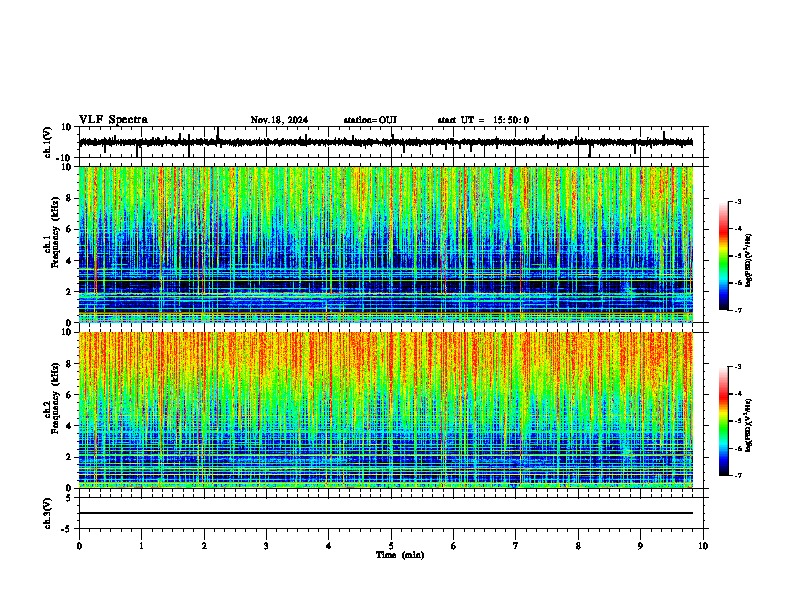The width and height of the screenshot is (792, 612).
Task: Click the "0" tick on the Time axis
Action: coord(79,546)
